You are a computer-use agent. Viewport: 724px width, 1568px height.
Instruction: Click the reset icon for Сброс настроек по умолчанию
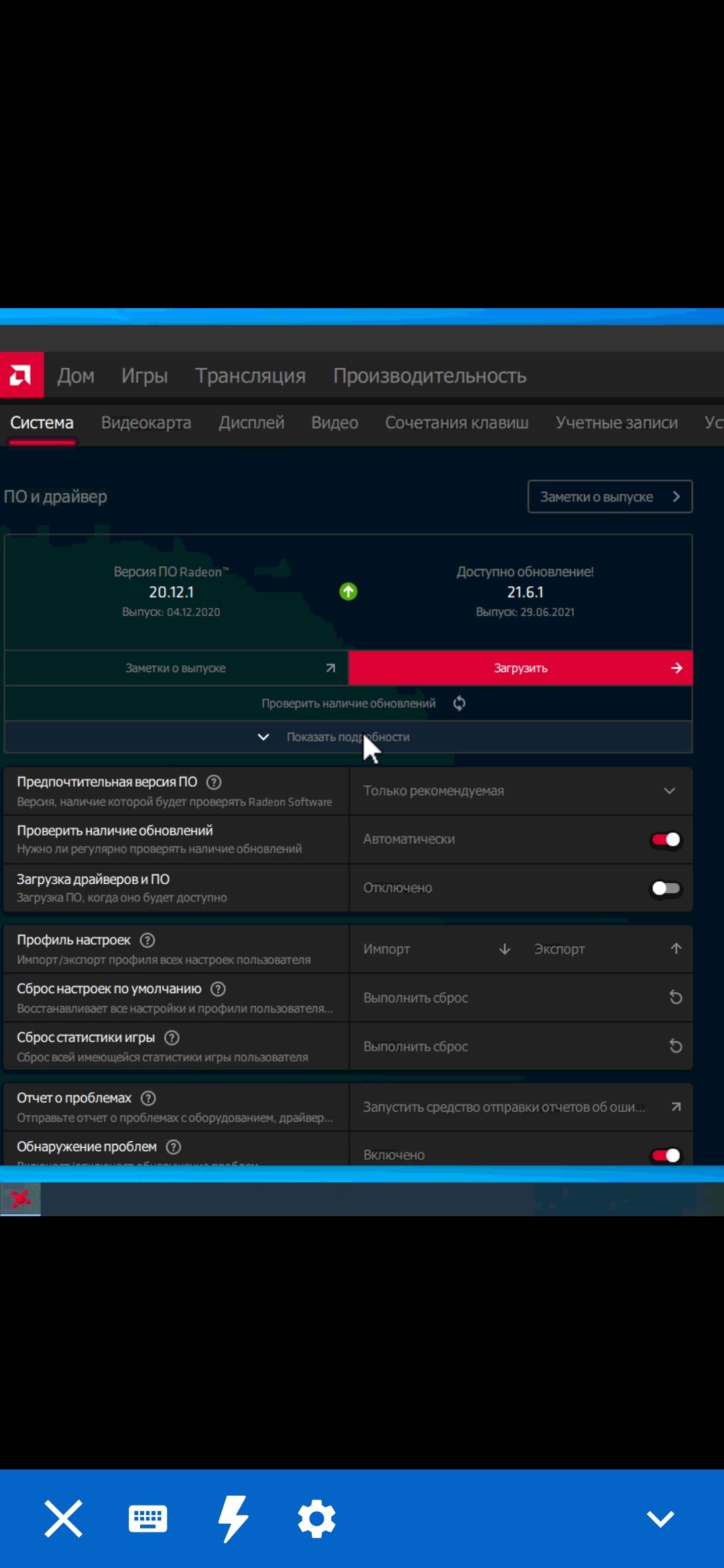click(676, 998)
